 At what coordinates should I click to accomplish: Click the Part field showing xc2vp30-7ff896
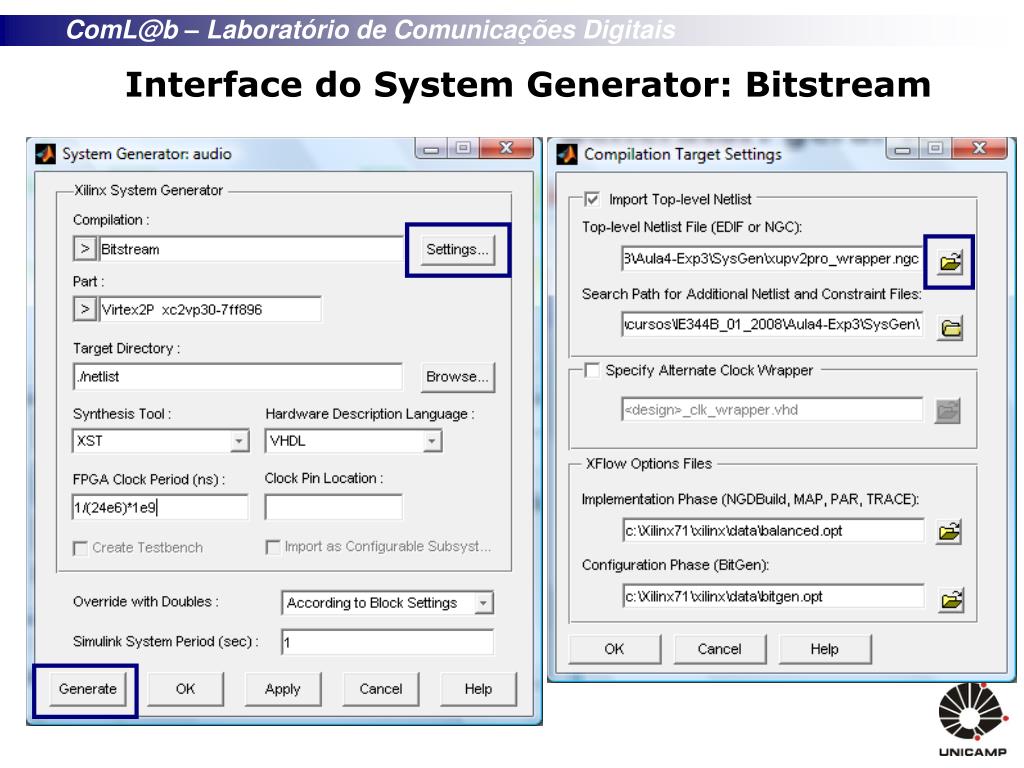coord(210,309)
